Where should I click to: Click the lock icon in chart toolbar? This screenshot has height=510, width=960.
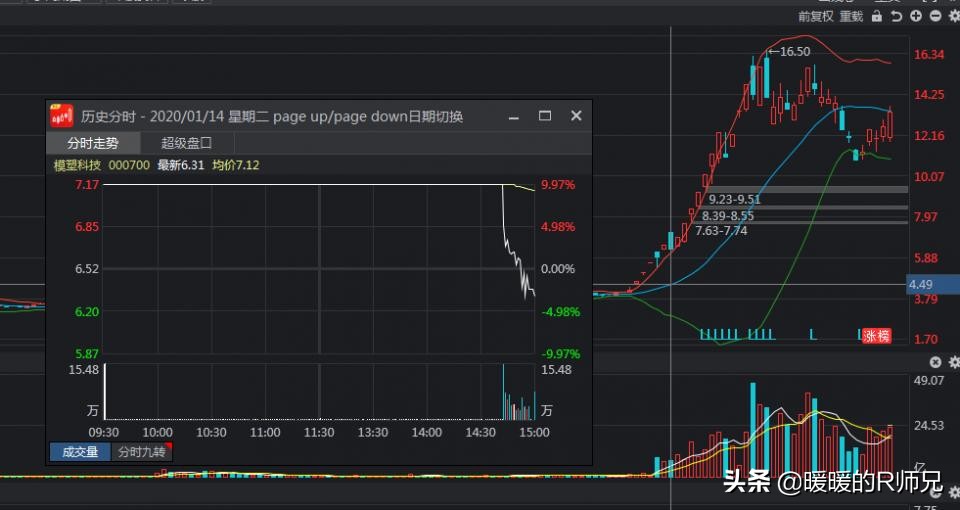(x=877, y=16)
